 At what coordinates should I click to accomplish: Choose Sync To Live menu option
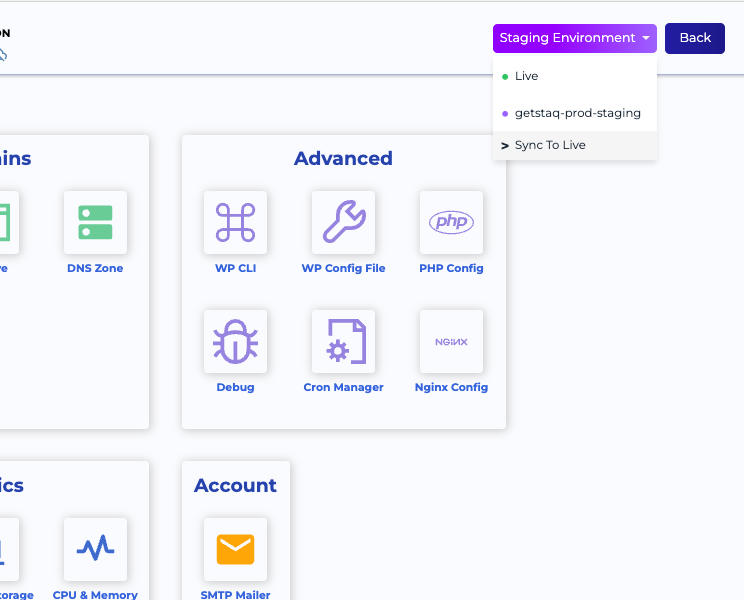coord(575,145)
